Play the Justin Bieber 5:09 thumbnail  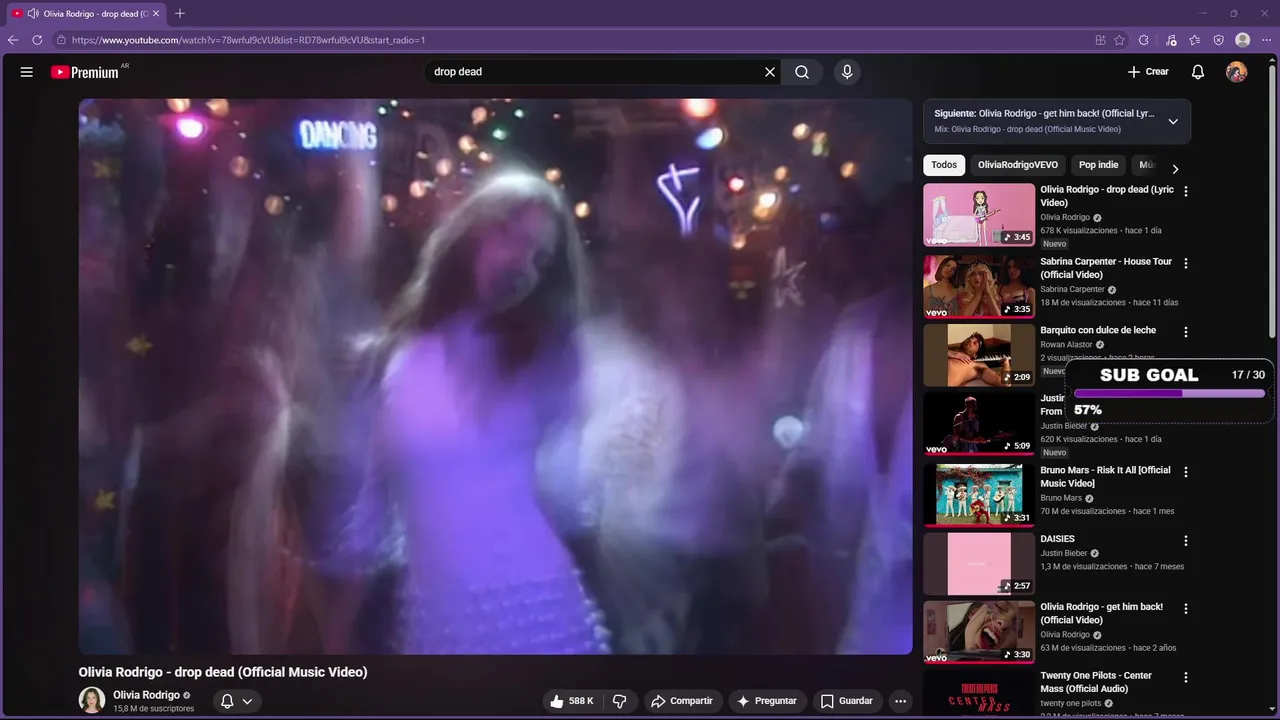point(979,424)
